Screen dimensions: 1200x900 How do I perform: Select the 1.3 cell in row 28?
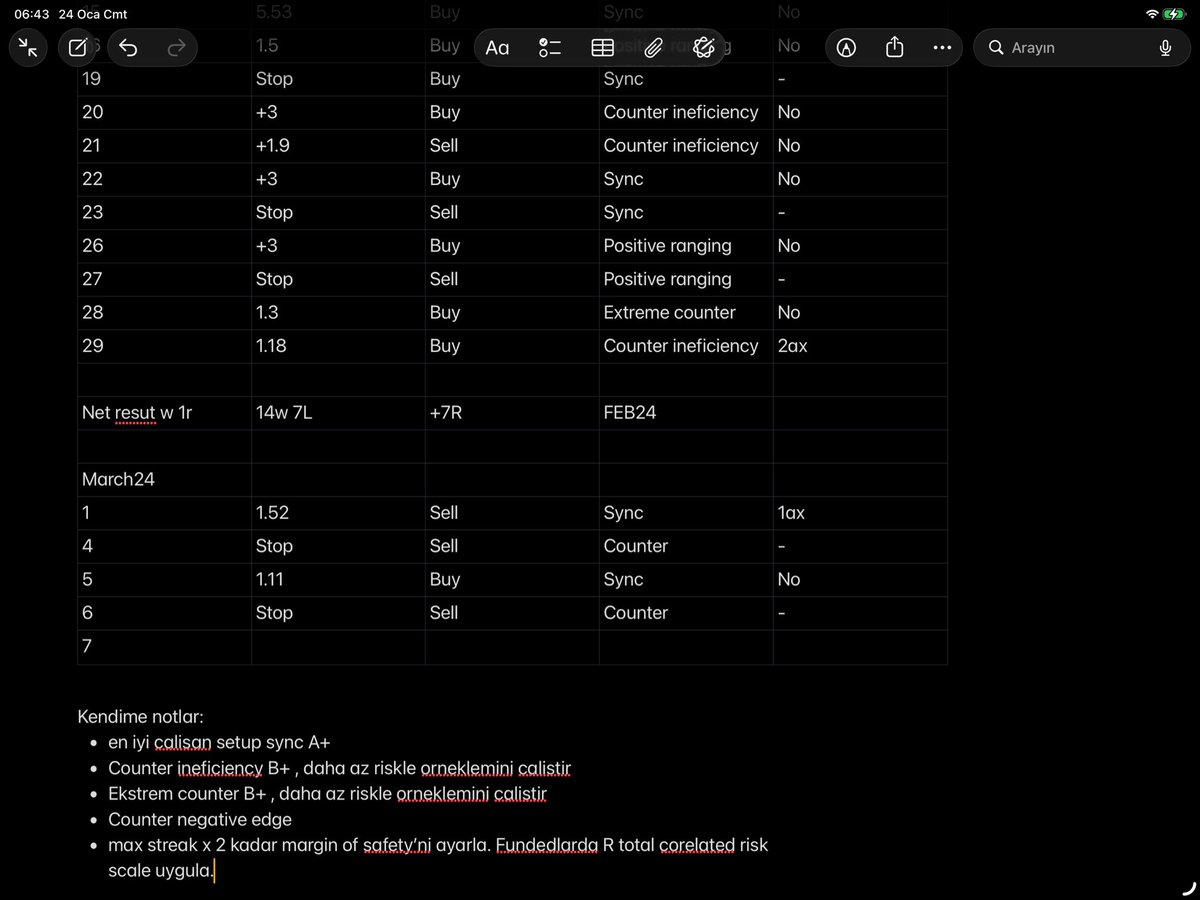point(338,312)
